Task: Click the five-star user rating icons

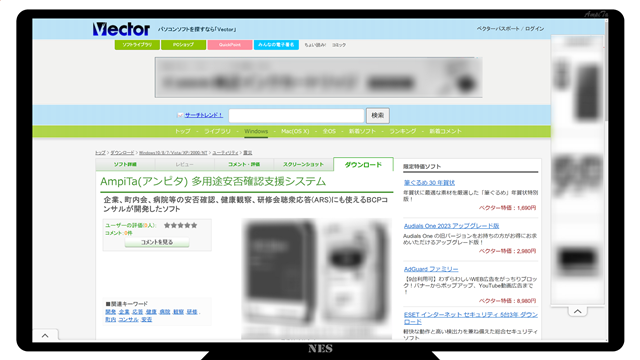Action: pyautogui.click(x=180, y=225)
